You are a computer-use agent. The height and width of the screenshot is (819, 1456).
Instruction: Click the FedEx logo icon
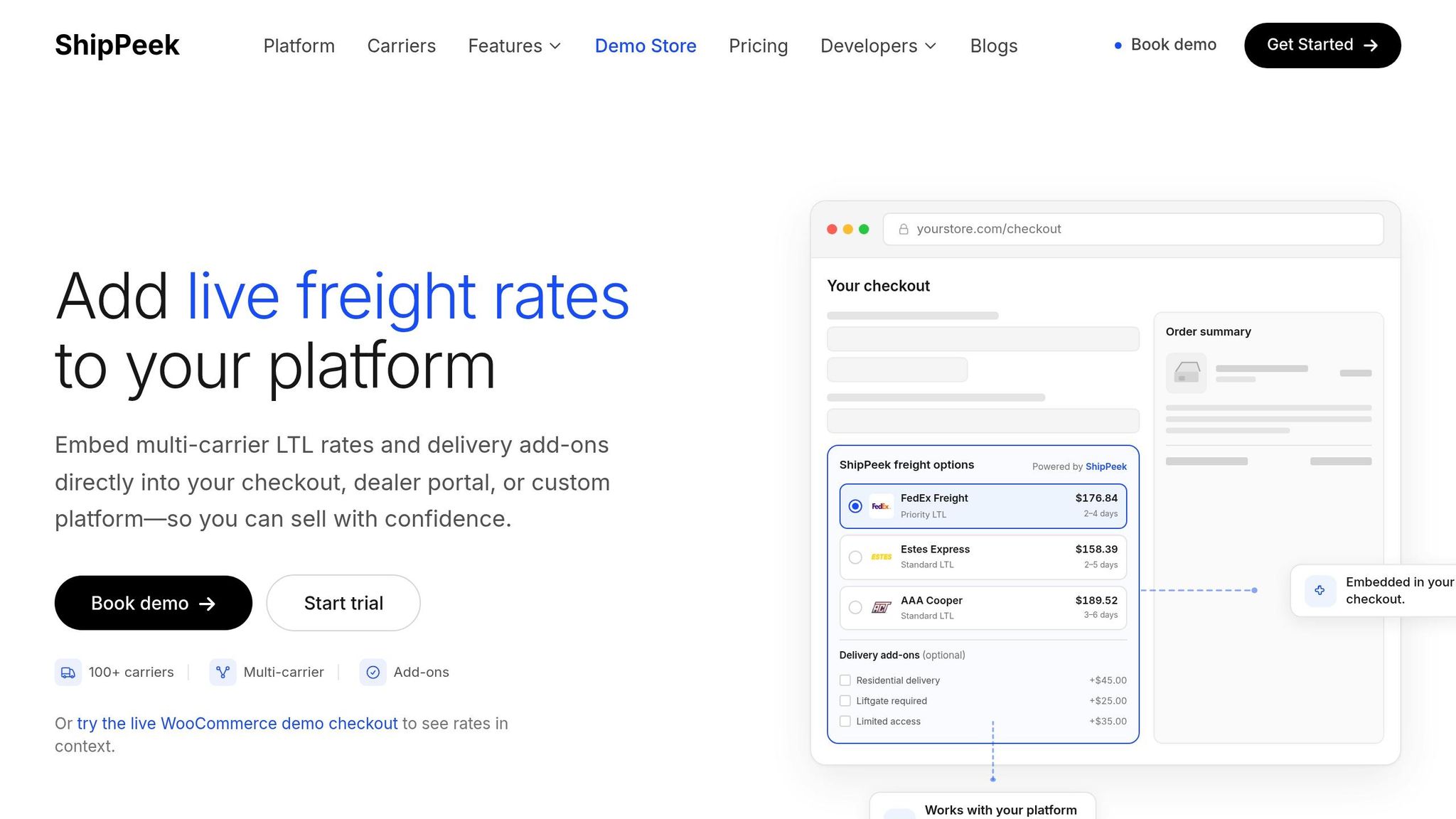(882, 506)
